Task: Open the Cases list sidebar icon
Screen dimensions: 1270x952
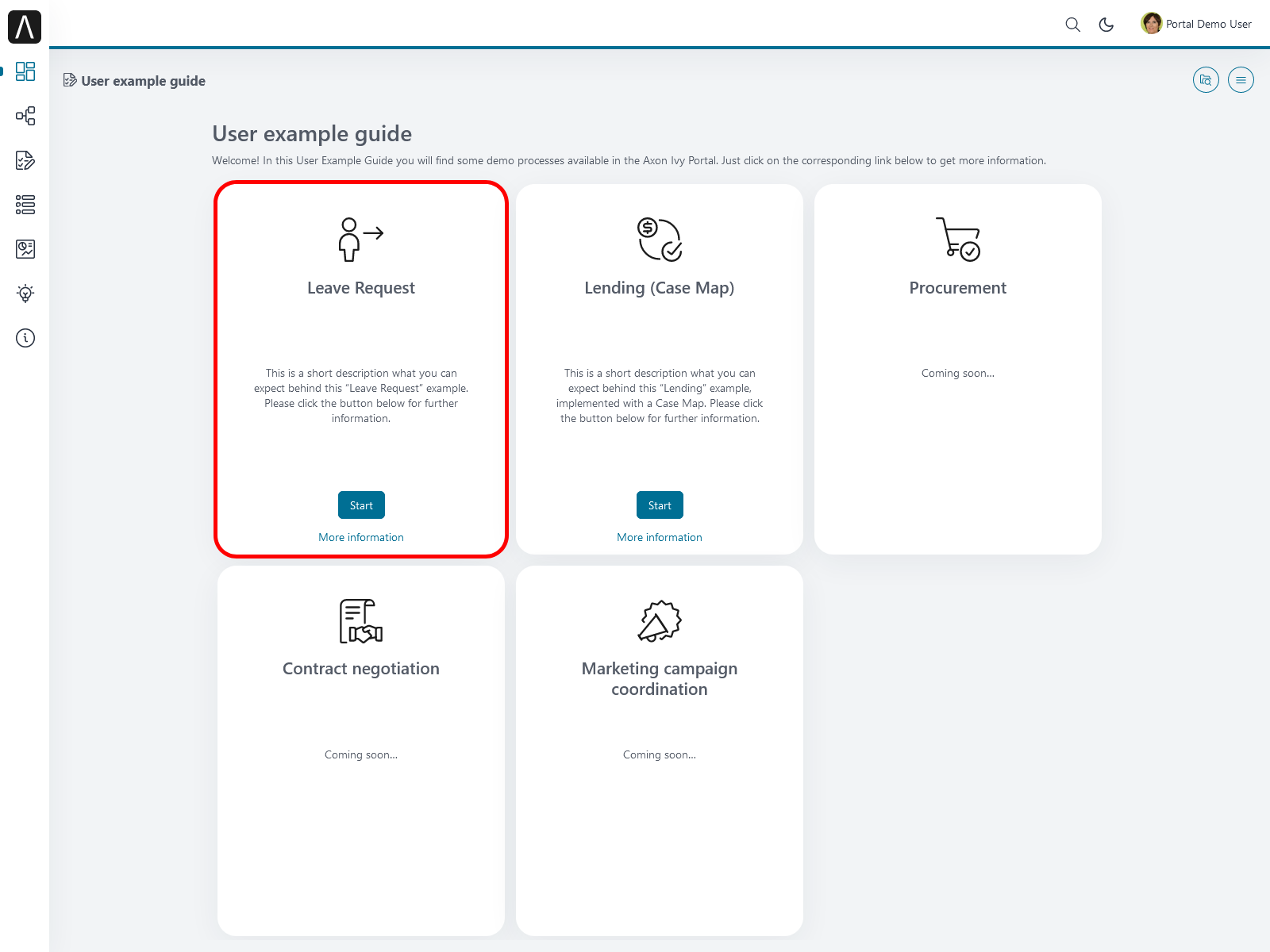Action: [25, 205]
